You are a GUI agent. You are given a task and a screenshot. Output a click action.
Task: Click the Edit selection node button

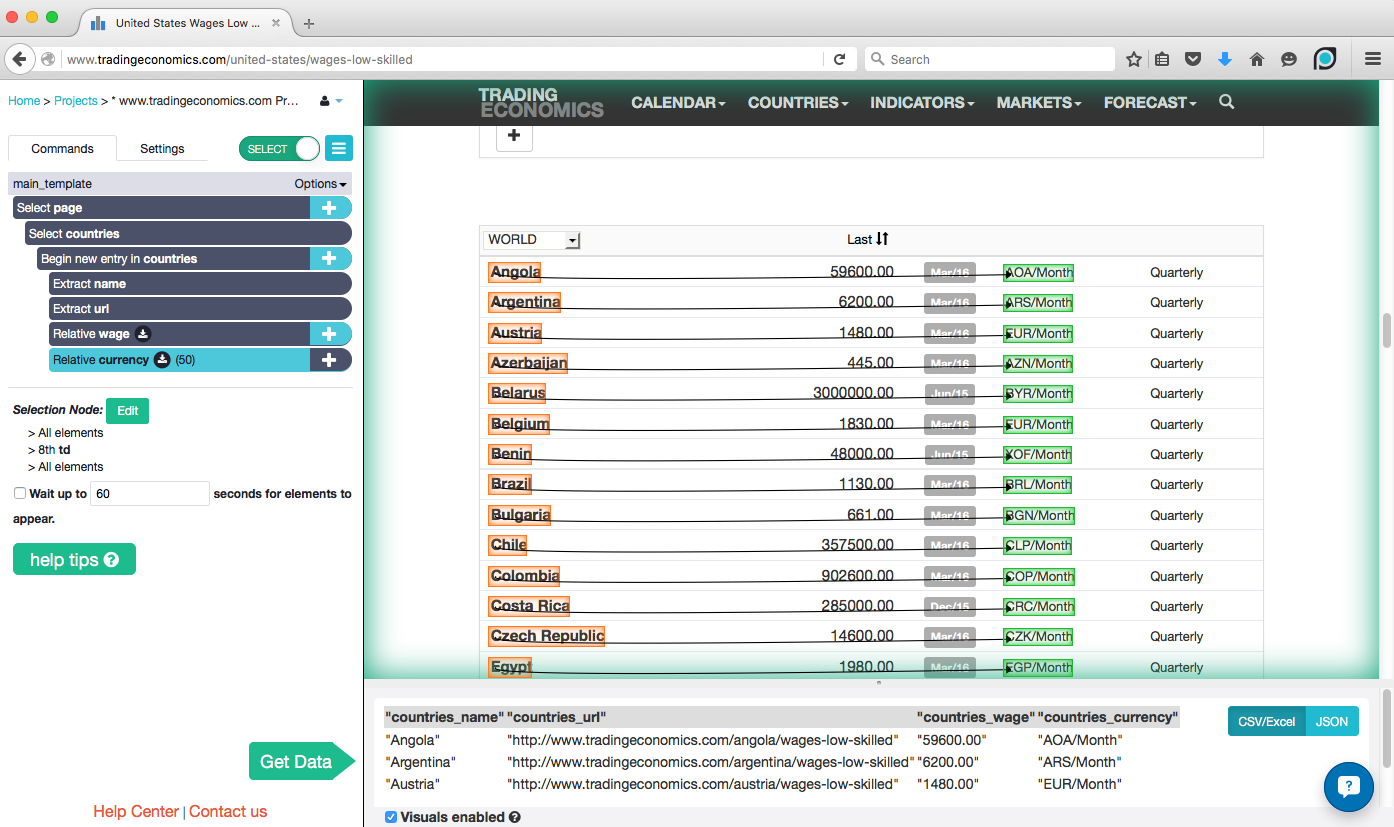point(127,411)
